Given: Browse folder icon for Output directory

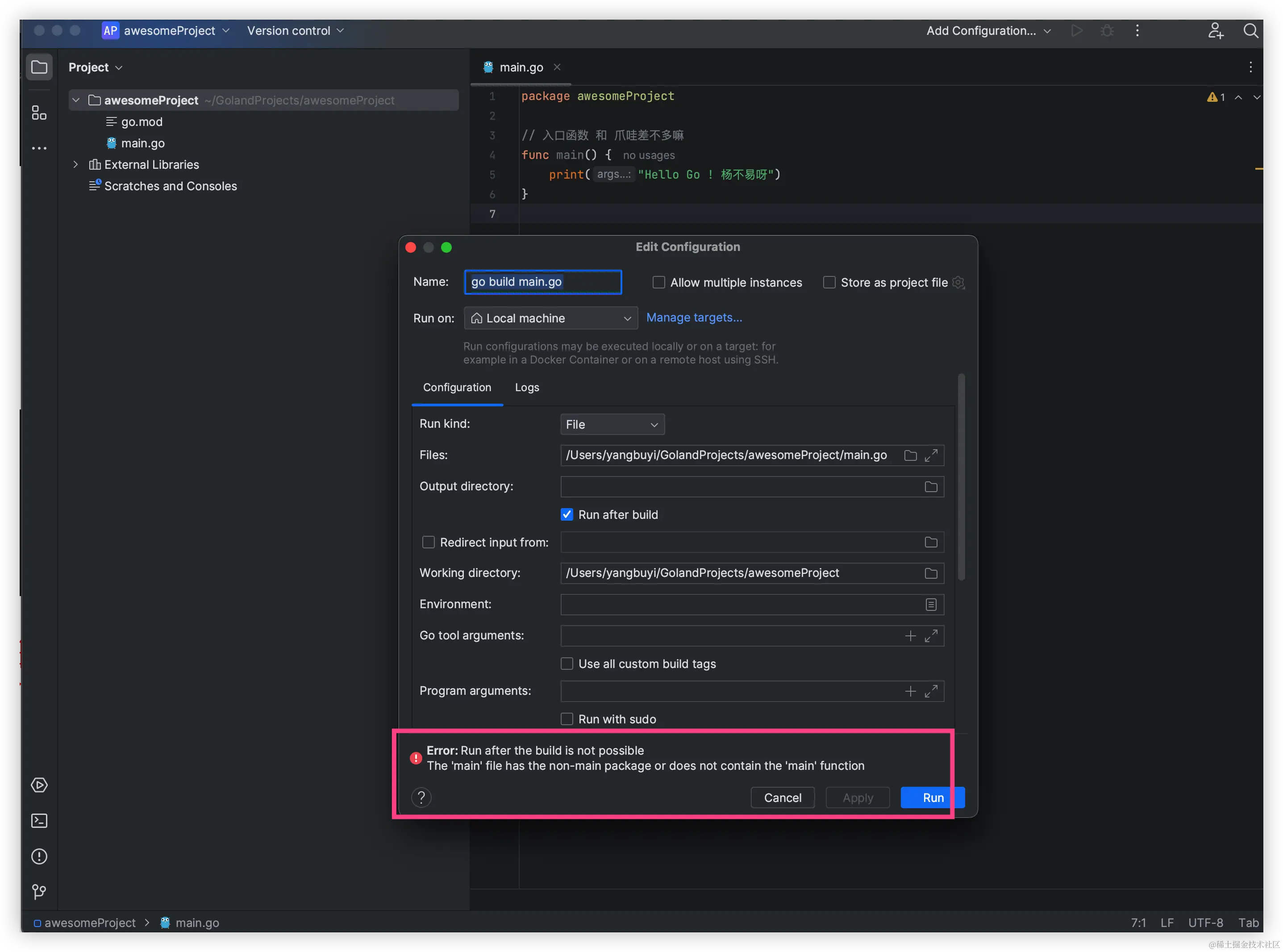Looking at the screenshot, I should (x=930, y=487).
